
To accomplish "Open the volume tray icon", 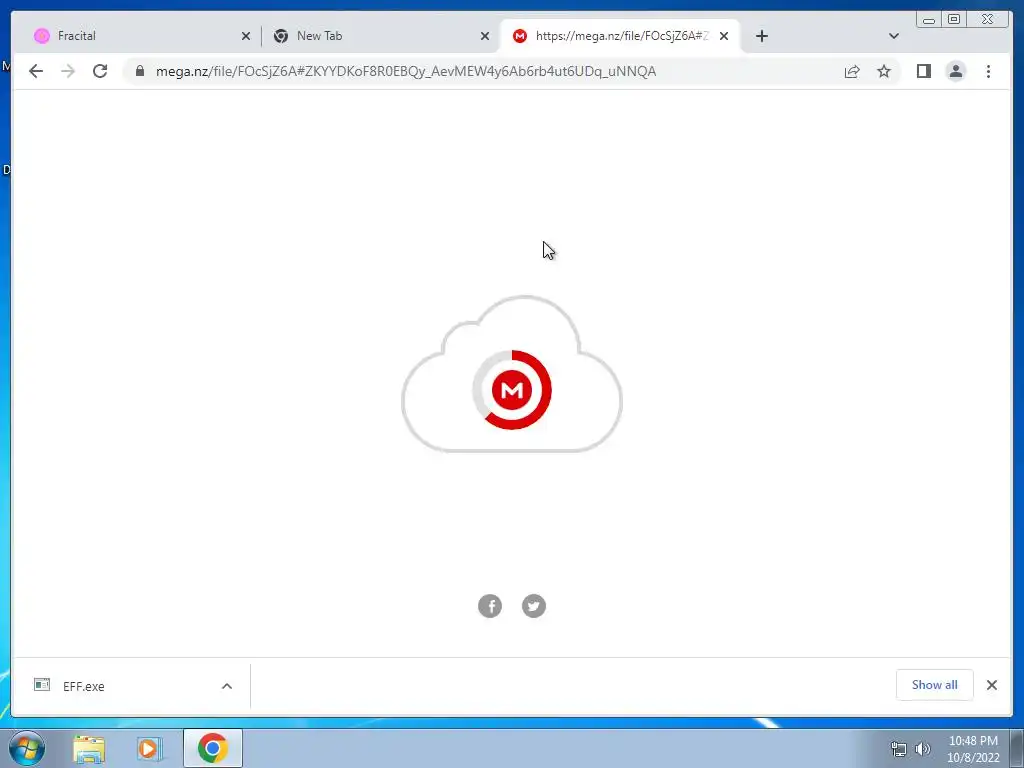I will pyautogui.click(x=922, y=749).
